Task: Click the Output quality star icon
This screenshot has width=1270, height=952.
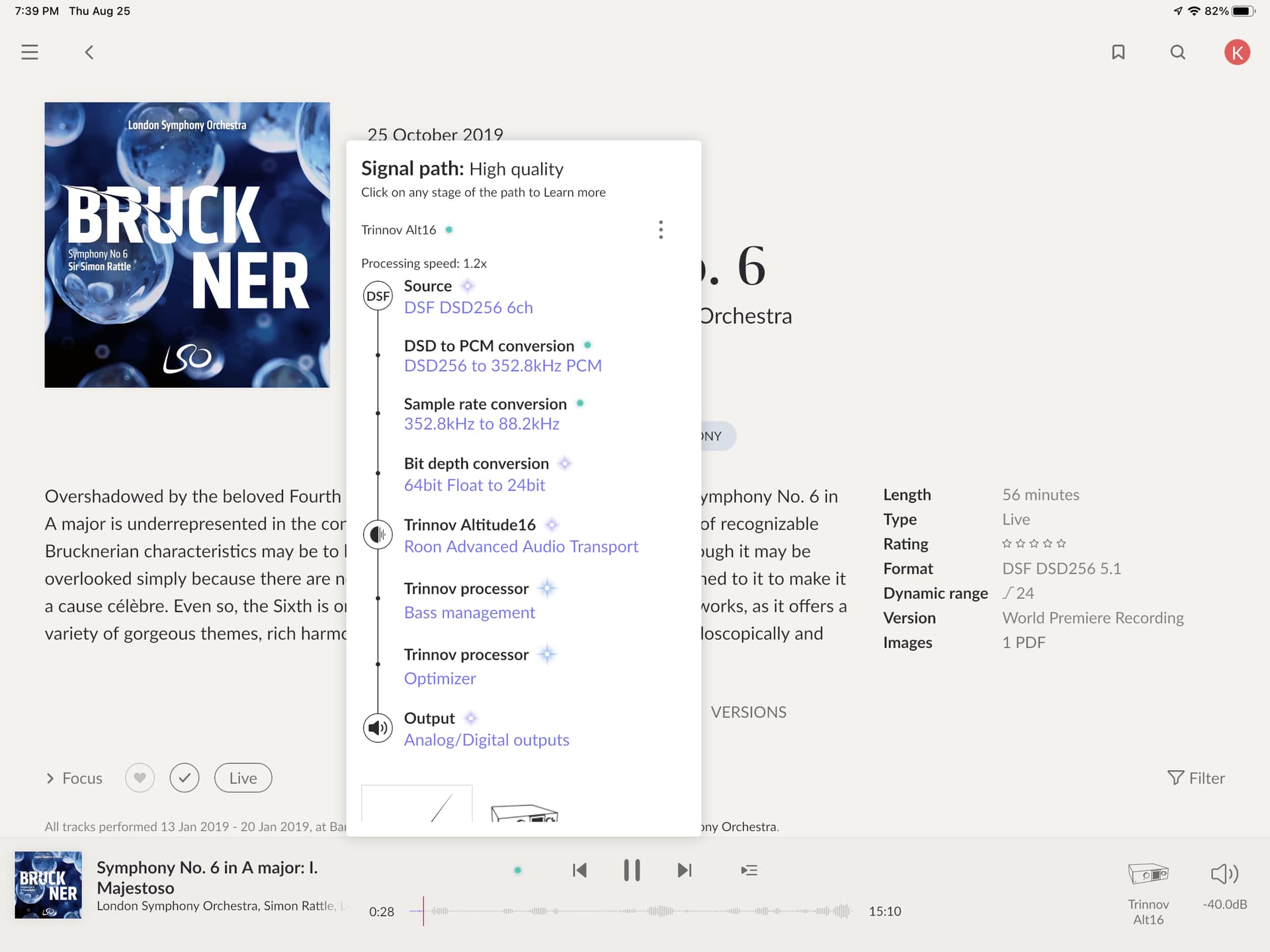Action: (471, 718)
